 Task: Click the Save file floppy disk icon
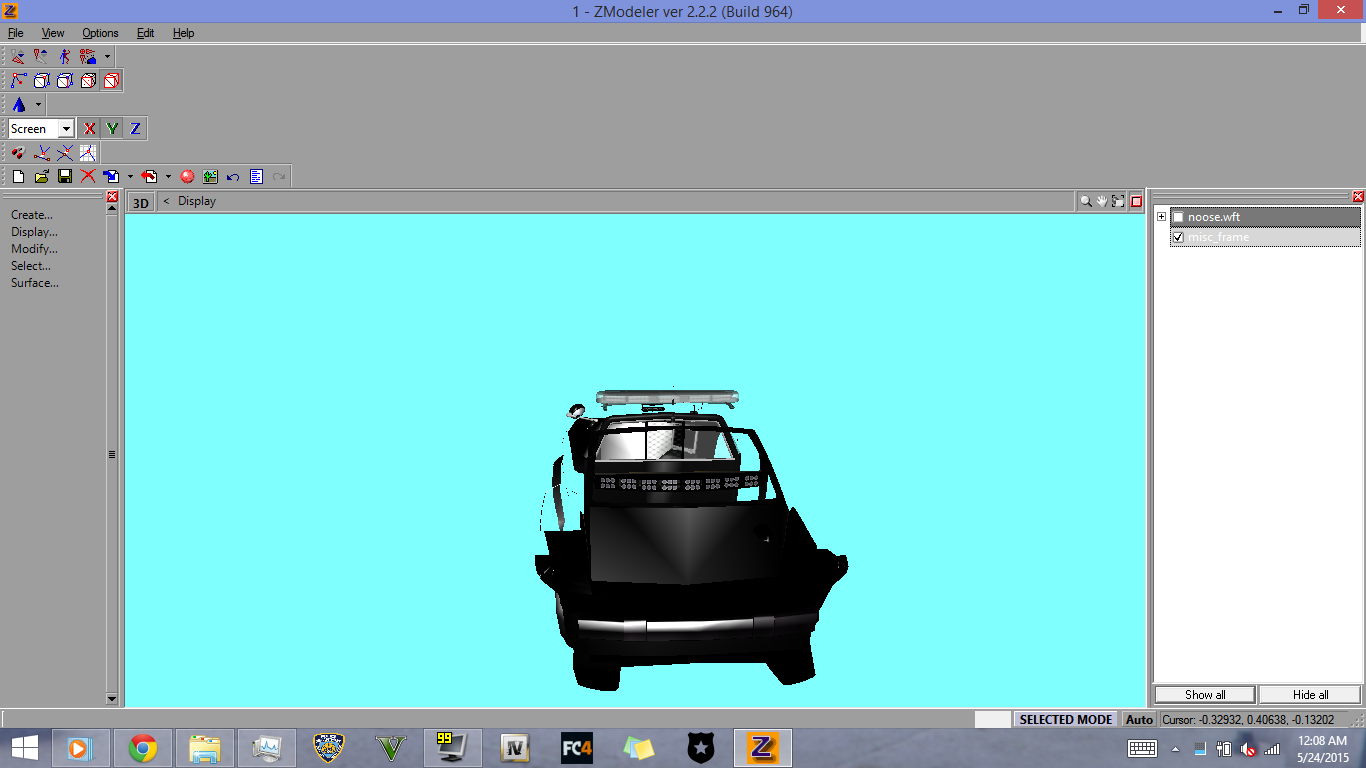[65, 177]
